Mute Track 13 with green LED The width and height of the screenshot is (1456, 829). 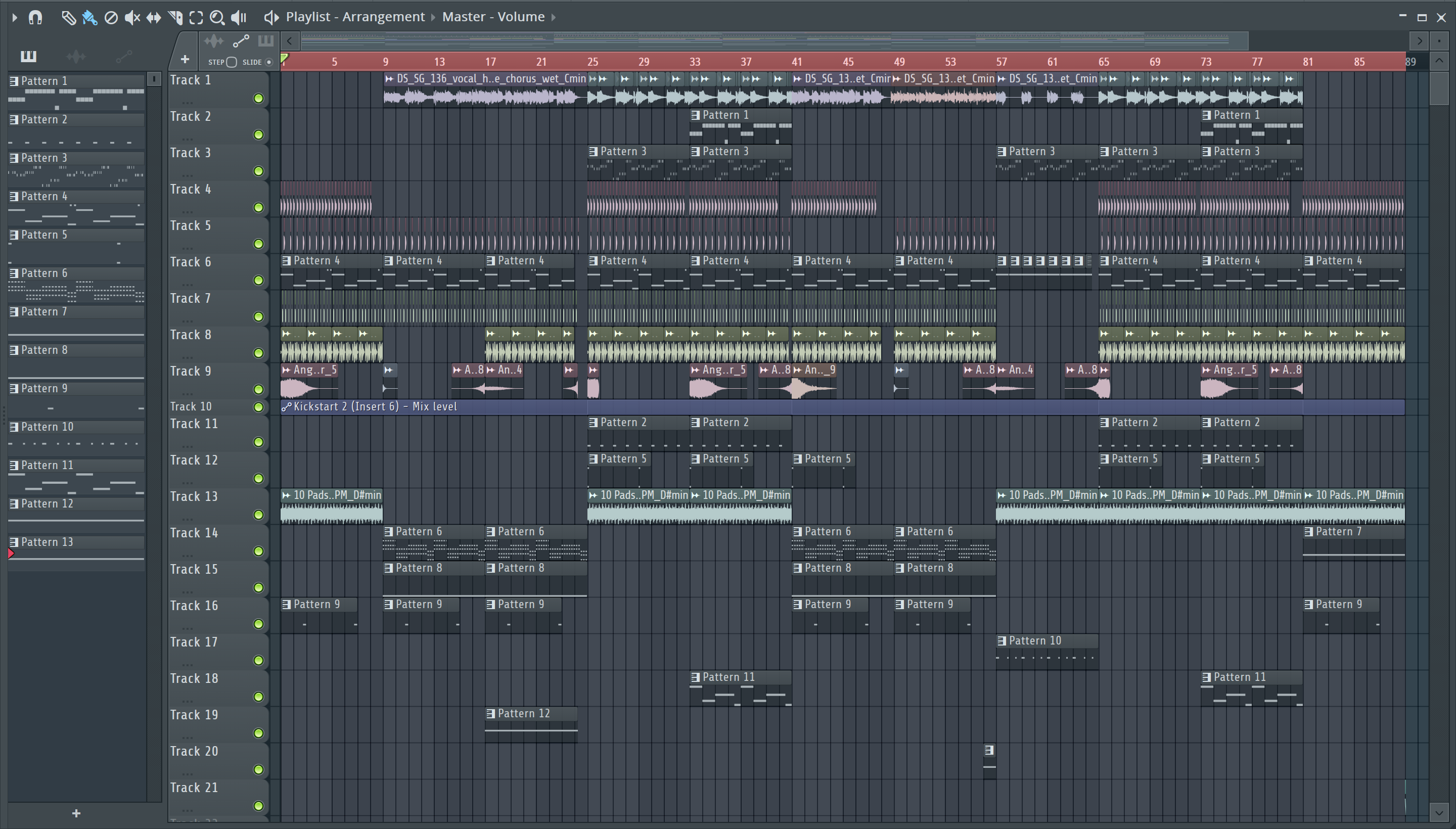click(x=258, y=515)
